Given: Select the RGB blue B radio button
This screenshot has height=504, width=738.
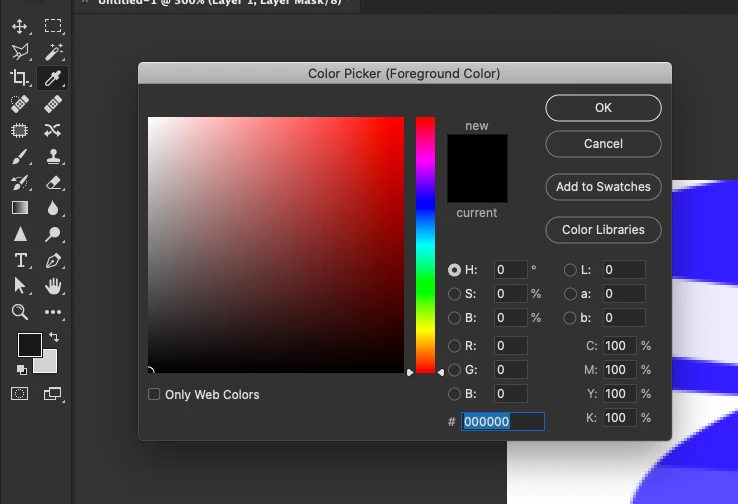Looking at the screenshot, I should pyautogui.click(x=454, y=393).
